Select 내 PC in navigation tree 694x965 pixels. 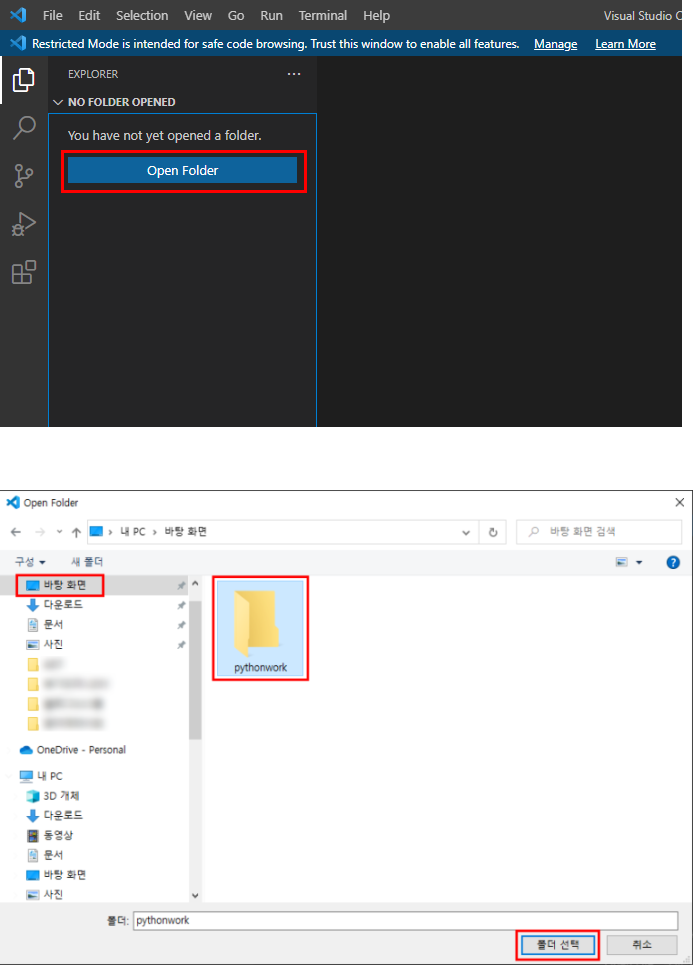click(x=41, y=776)
